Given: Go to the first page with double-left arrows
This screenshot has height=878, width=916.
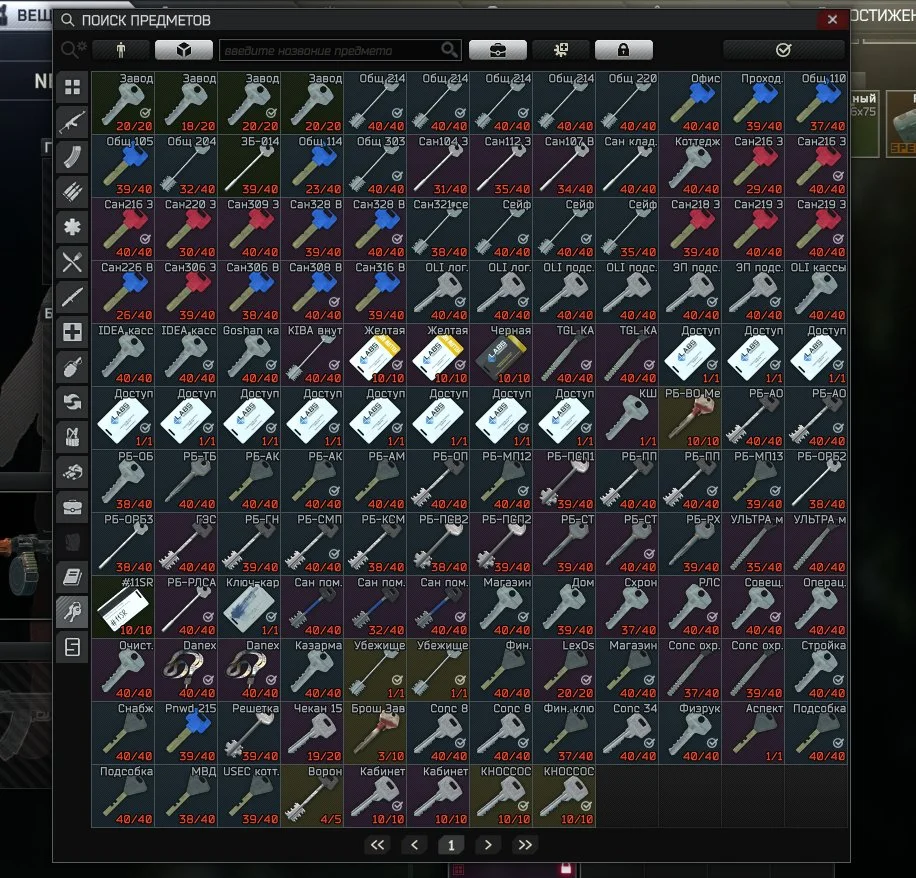Looking at the screenshot, I should pyautogui.click(x=377, y=845).
